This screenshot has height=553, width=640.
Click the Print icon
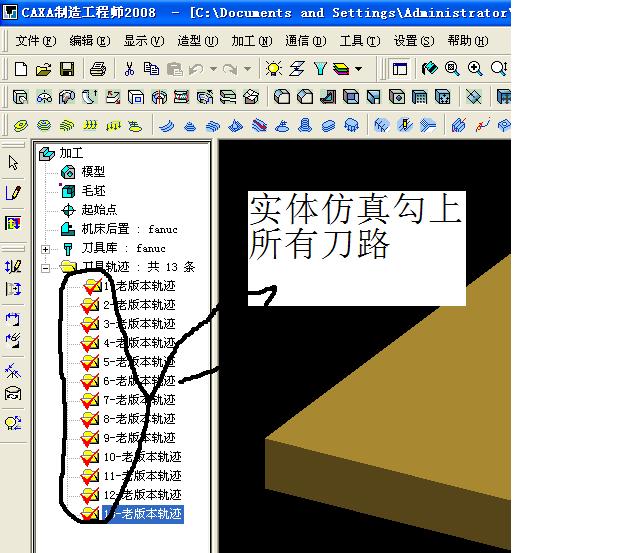(98, 69)
